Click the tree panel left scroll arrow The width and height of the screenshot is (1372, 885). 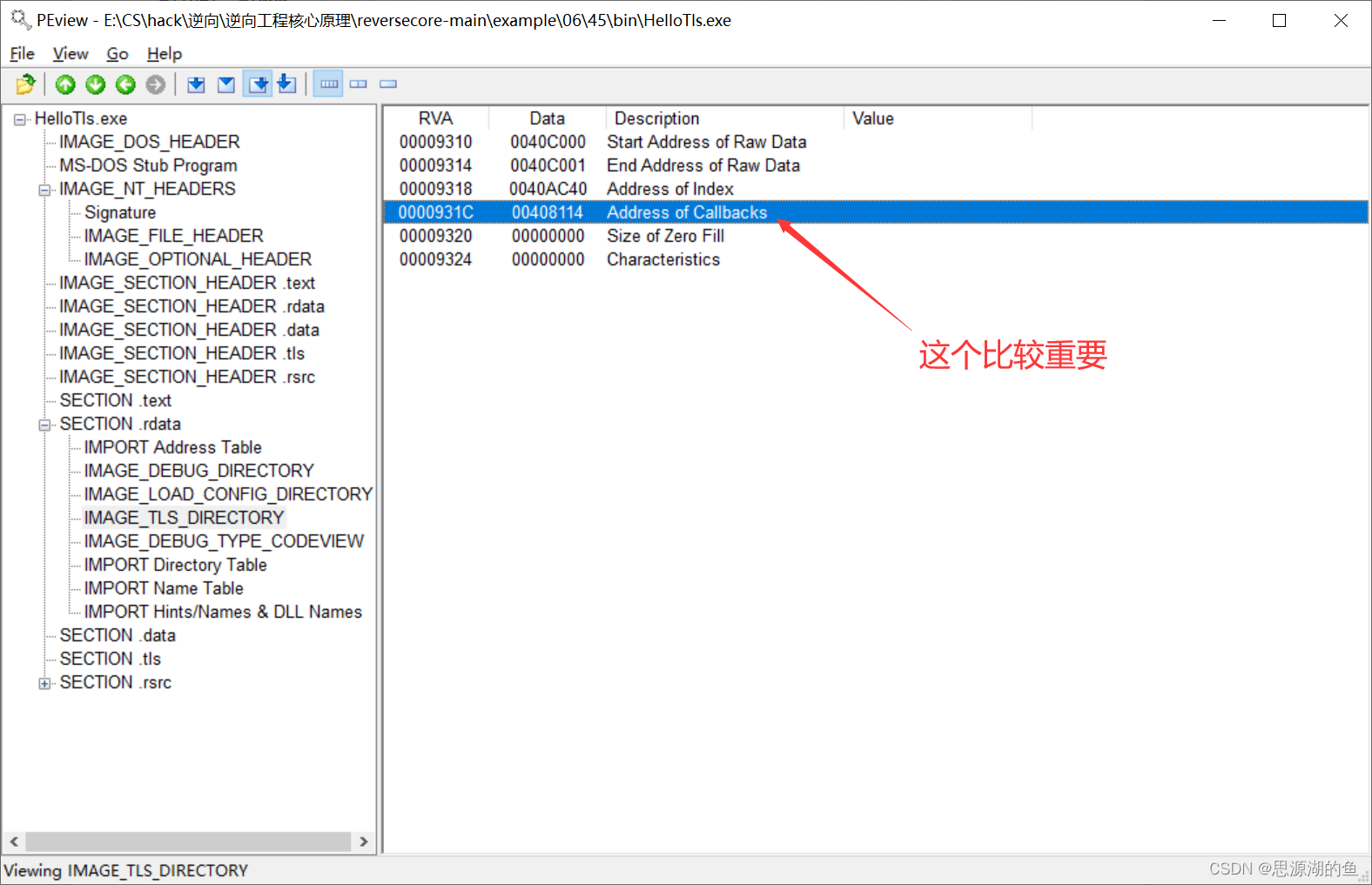[x=14, y=841]
